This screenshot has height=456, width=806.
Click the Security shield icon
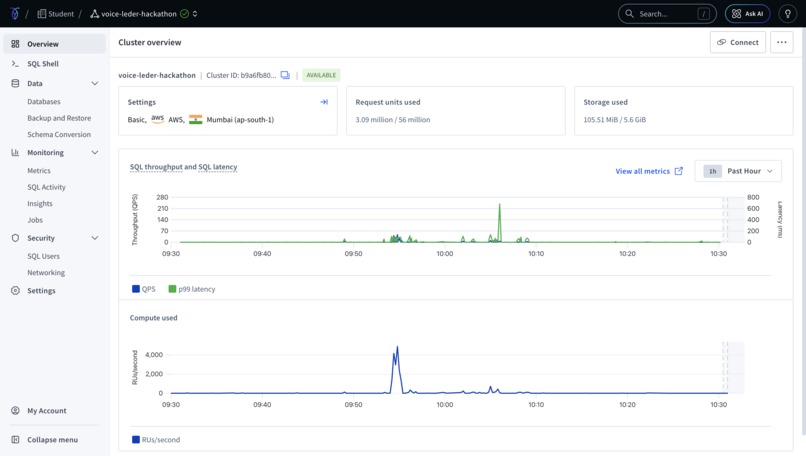[x=15, y=238]
